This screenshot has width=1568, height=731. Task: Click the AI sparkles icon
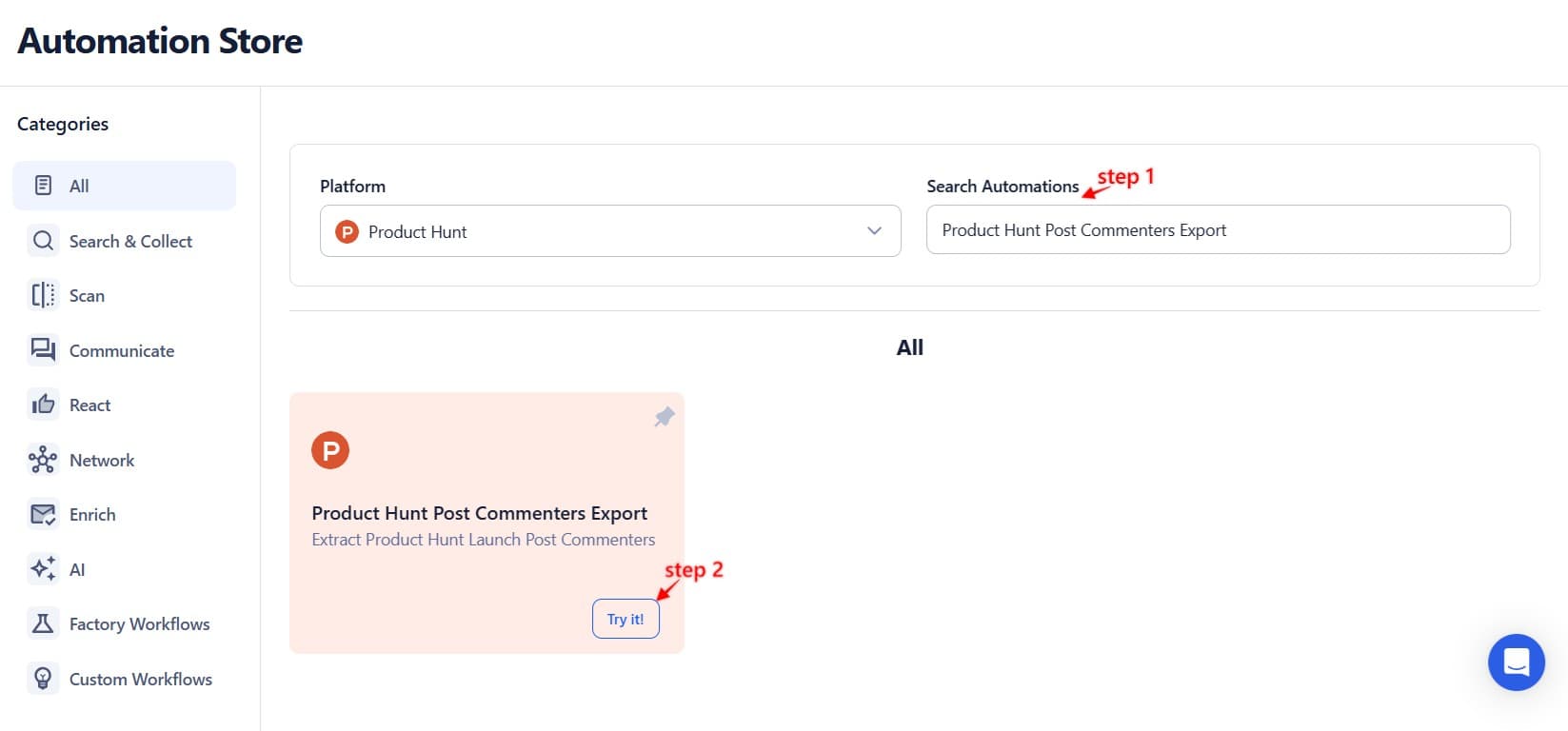tap(43, 568)
